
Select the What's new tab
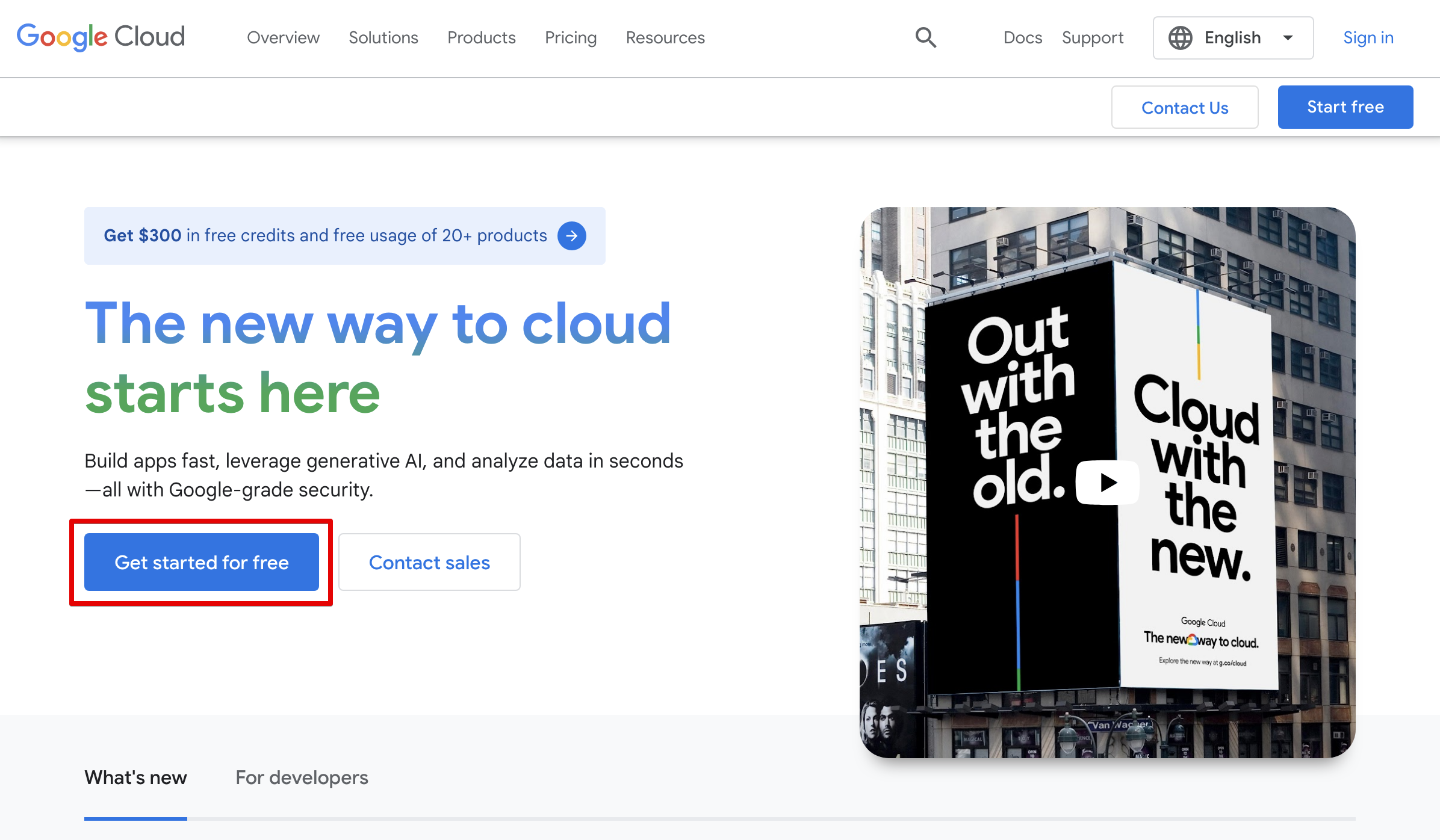click(x=135, y=777)
